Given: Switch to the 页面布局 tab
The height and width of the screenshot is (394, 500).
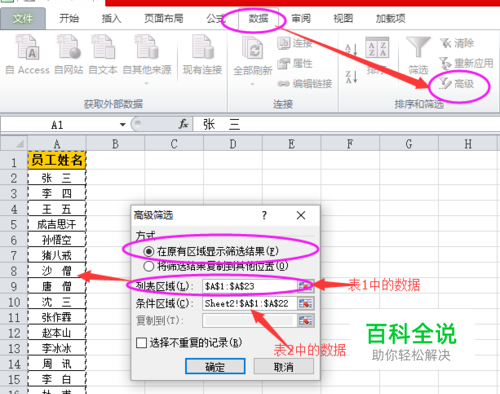Looking at the screenshot, I should pyautogui.click(x=164, y=19).
